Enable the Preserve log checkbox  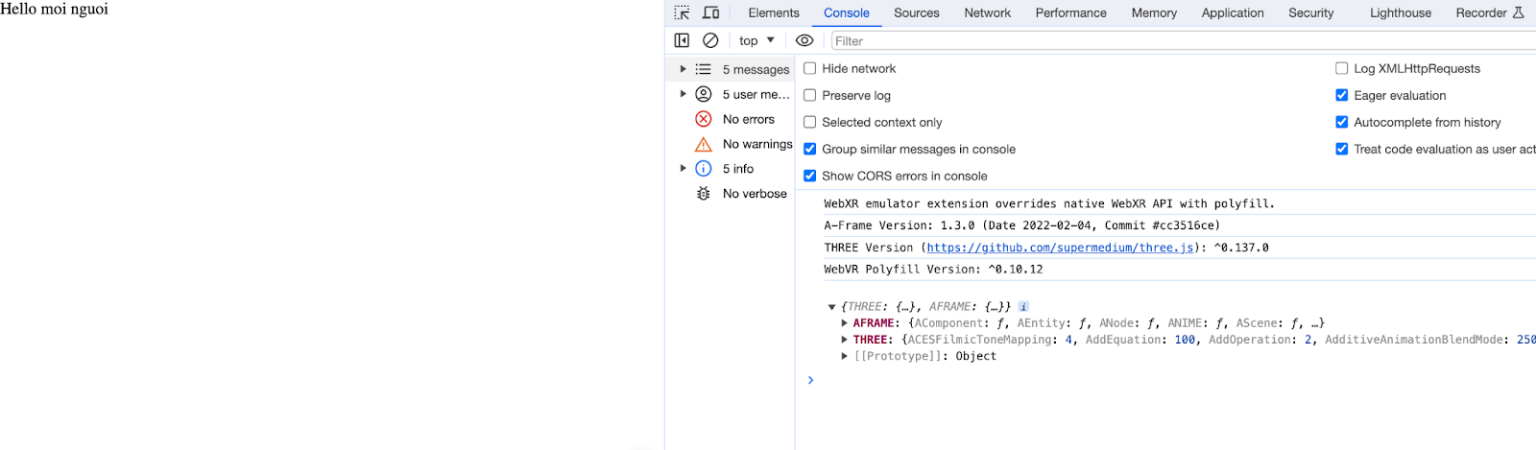point(810,95)
